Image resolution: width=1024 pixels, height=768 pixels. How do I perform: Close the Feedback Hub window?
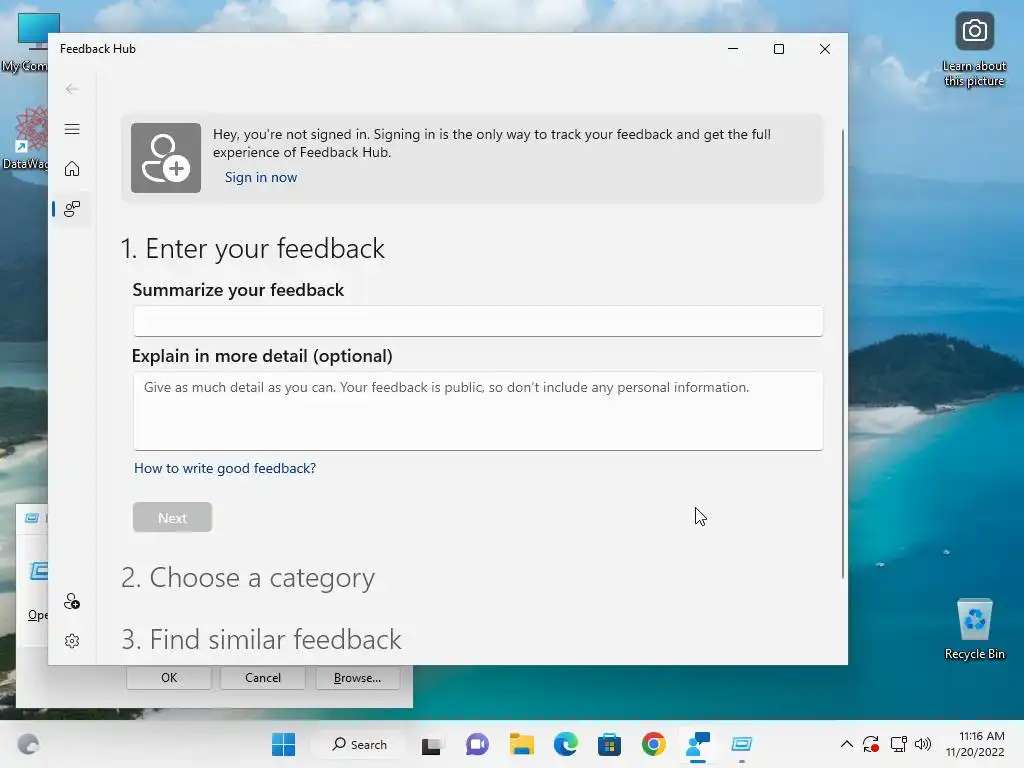[825, 49]
